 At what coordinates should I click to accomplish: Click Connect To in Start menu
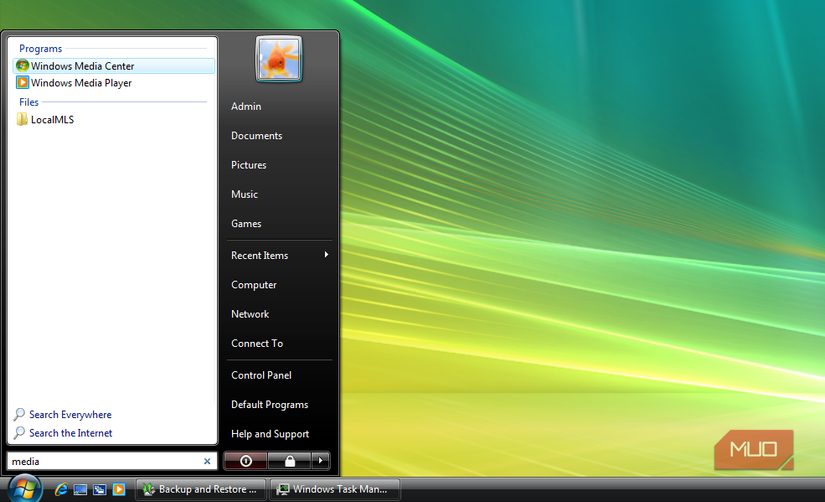click(x=257, y=343)
